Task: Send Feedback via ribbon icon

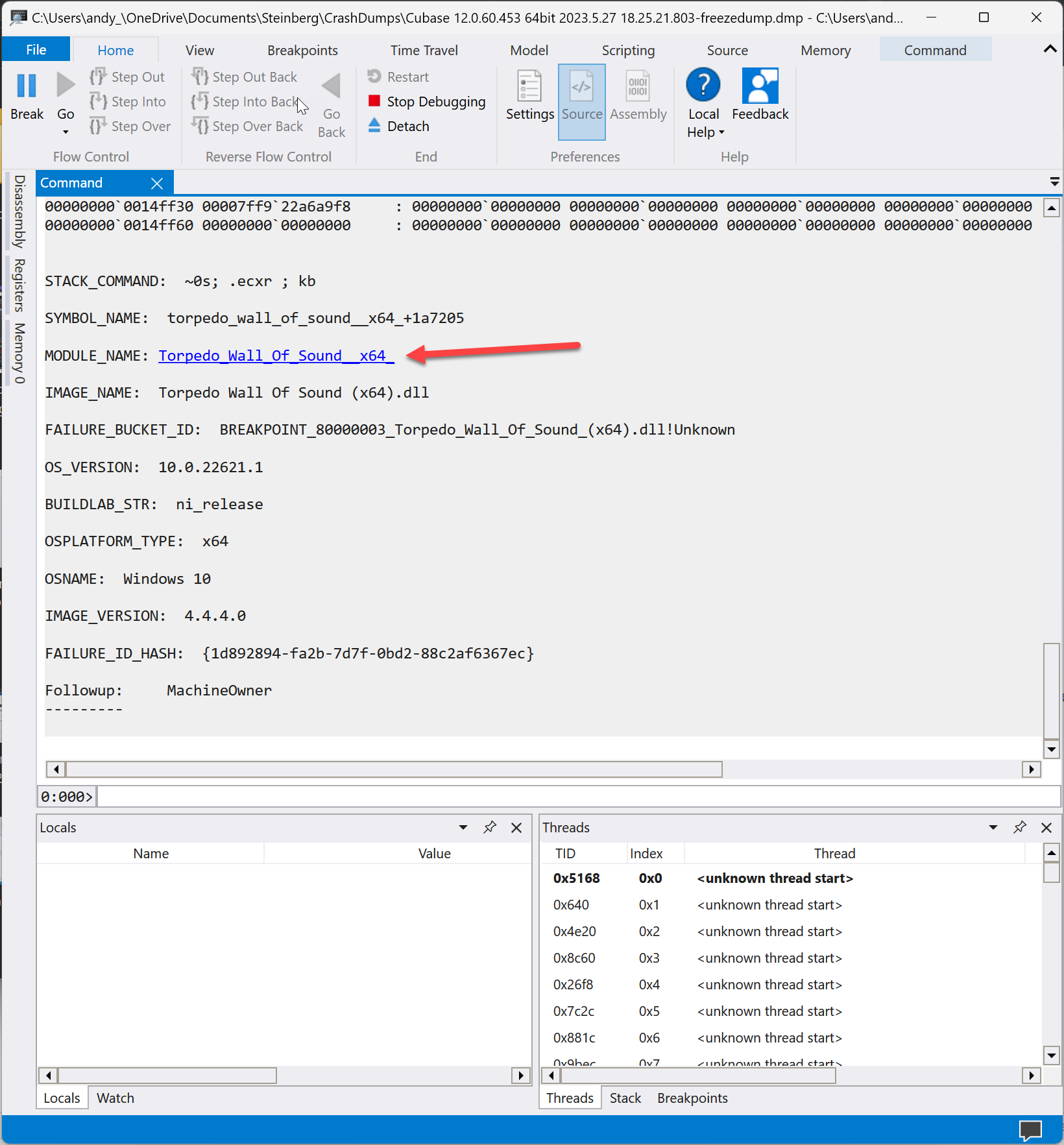Action: 760,86
